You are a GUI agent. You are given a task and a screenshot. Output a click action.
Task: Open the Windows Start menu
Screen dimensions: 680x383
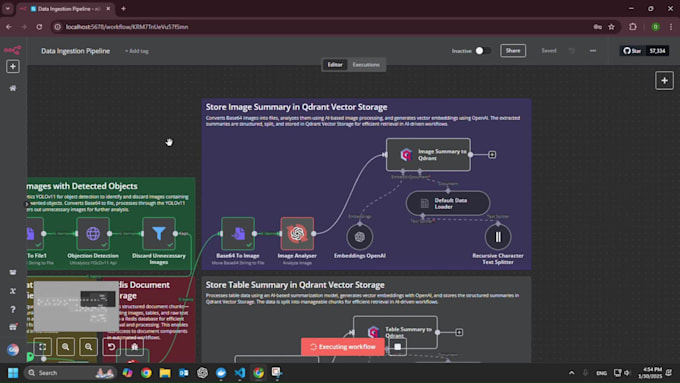[13, 373]
